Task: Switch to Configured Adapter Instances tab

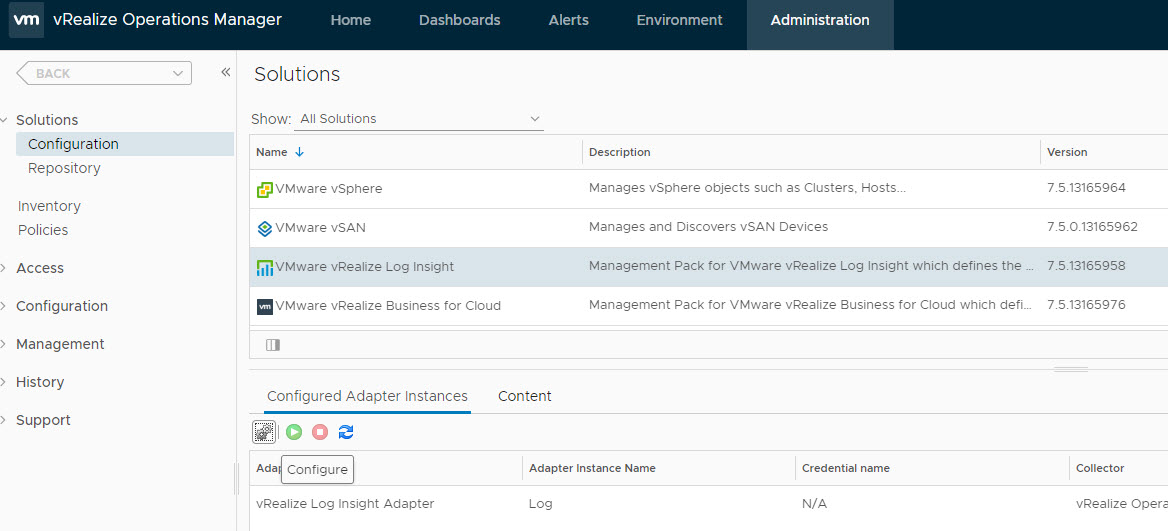Action: (x=367, y=396)
